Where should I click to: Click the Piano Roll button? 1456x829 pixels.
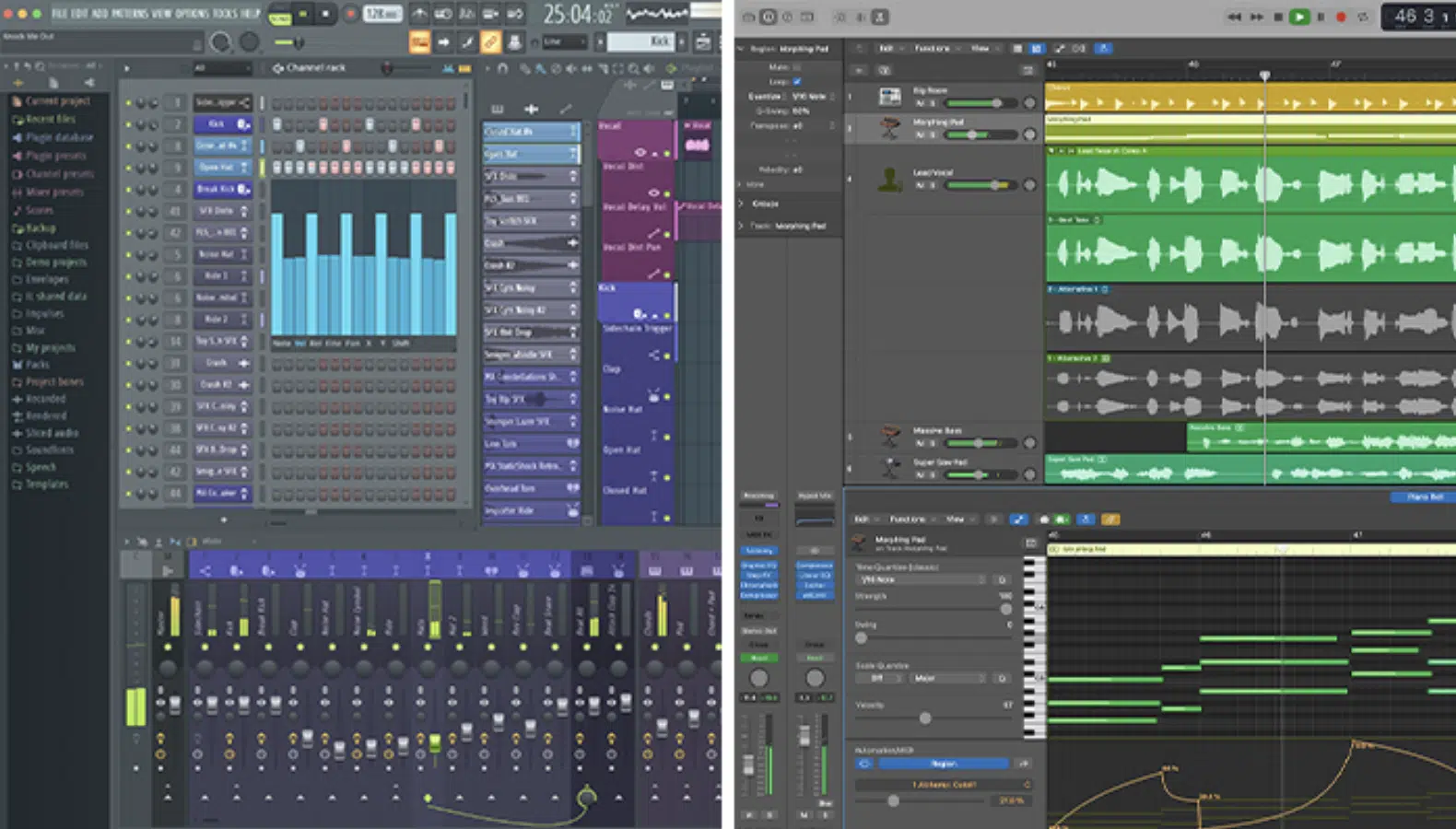click(1424, 497)
